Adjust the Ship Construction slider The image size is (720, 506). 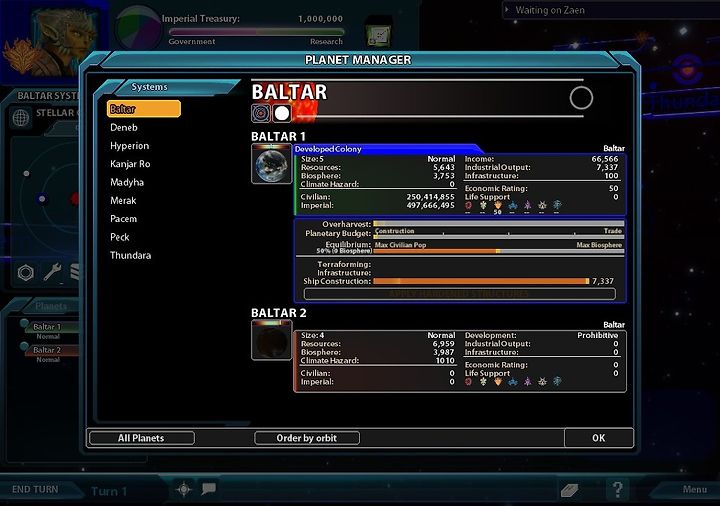[481, 281]
